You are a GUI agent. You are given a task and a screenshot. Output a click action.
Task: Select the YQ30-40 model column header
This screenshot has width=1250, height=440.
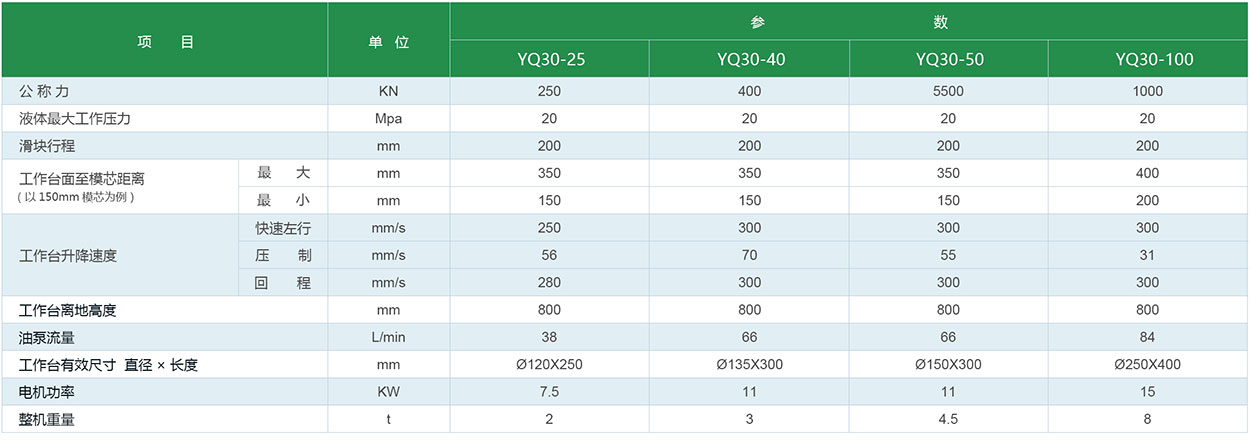pos(749,59)
